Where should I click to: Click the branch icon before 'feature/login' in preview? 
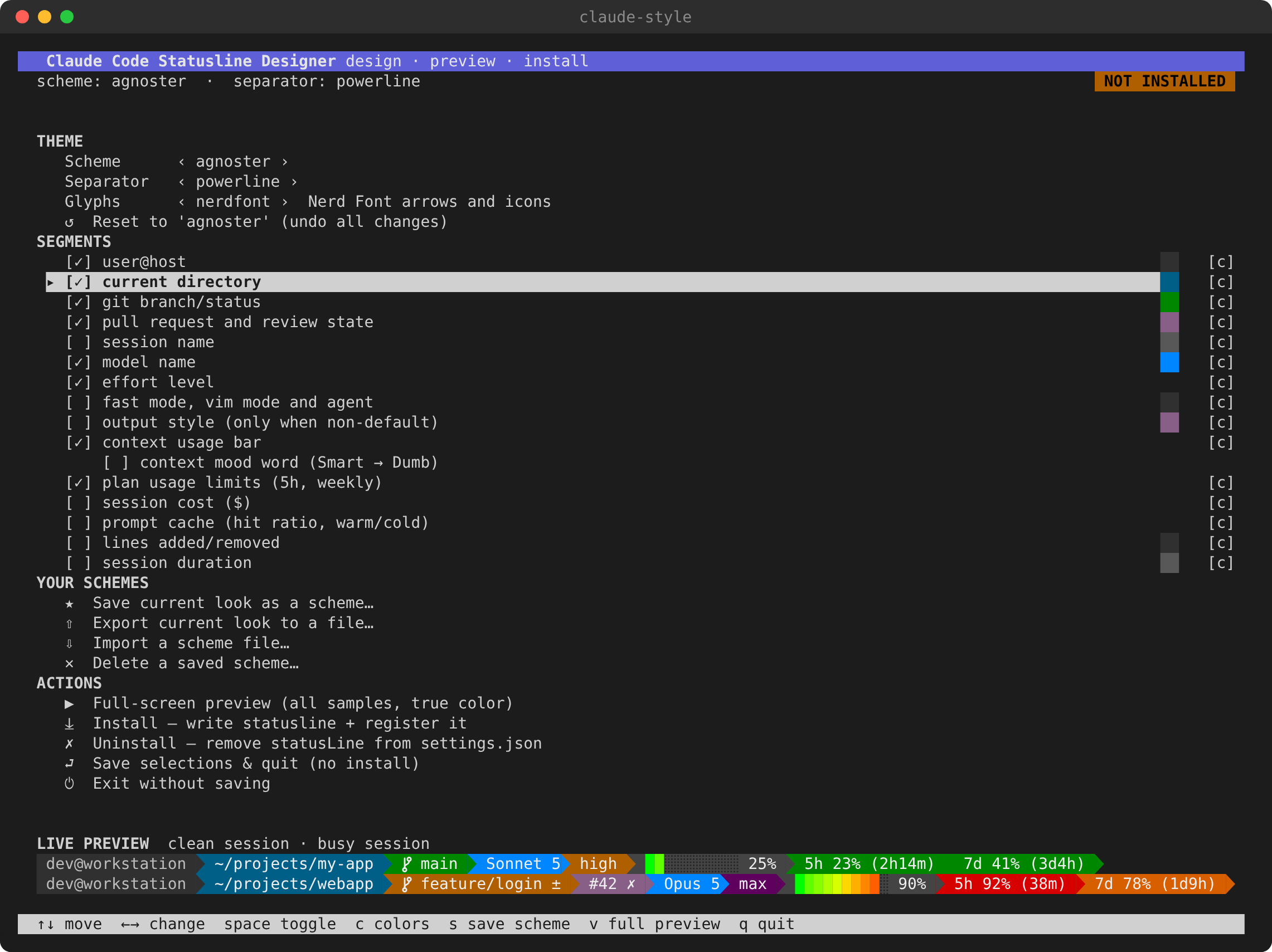click(406, 884)
